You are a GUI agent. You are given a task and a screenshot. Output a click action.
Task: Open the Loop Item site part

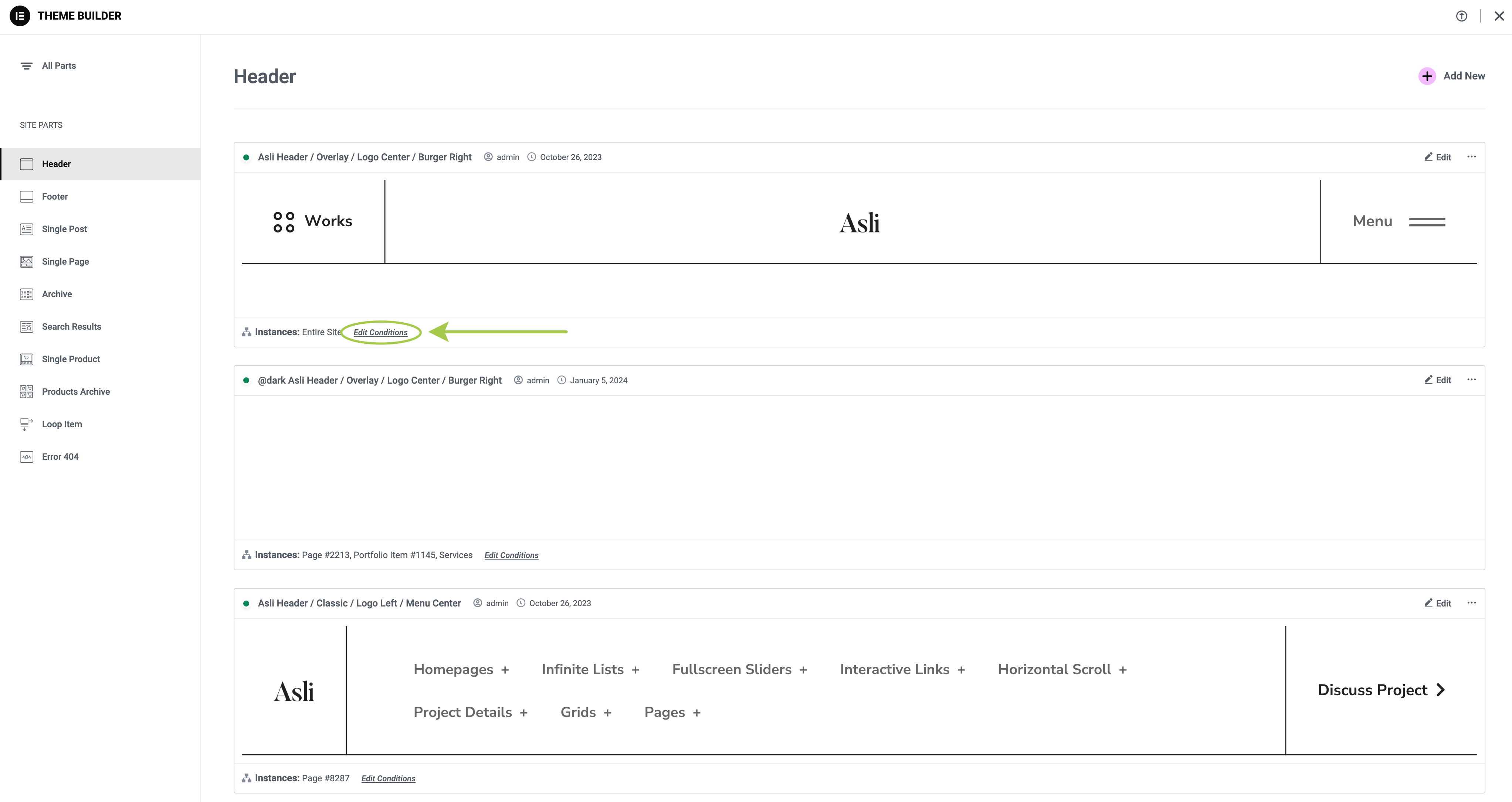[x=62, y=424]
